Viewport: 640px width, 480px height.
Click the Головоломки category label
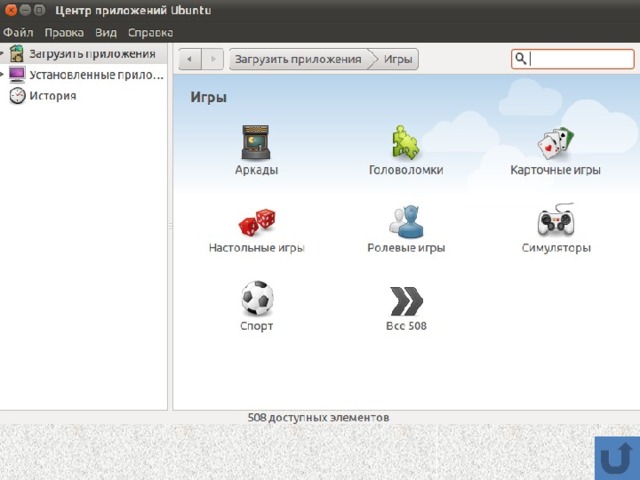[406, 170]
